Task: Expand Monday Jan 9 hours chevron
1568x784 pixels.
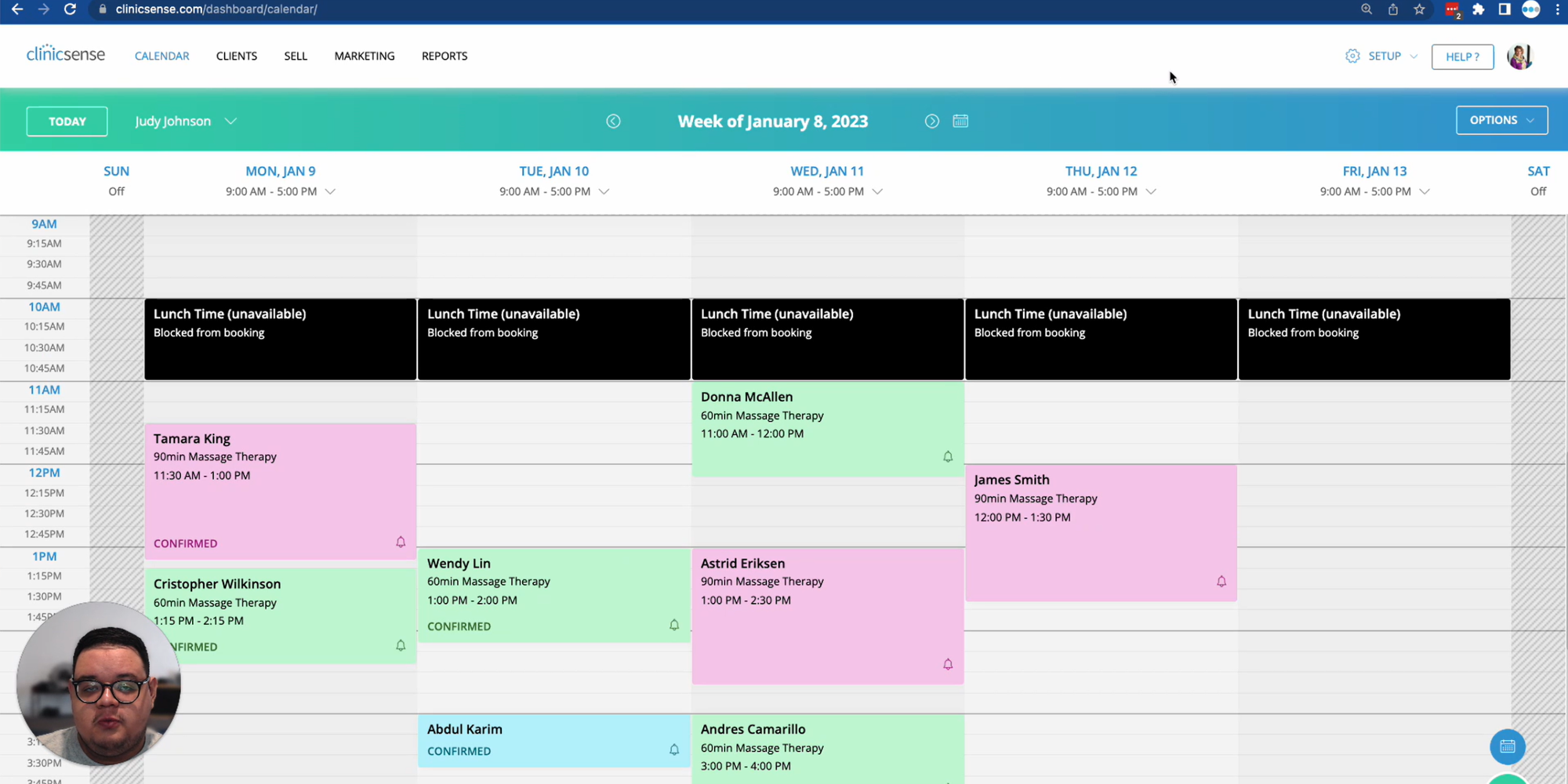Action: coord(330,191)
